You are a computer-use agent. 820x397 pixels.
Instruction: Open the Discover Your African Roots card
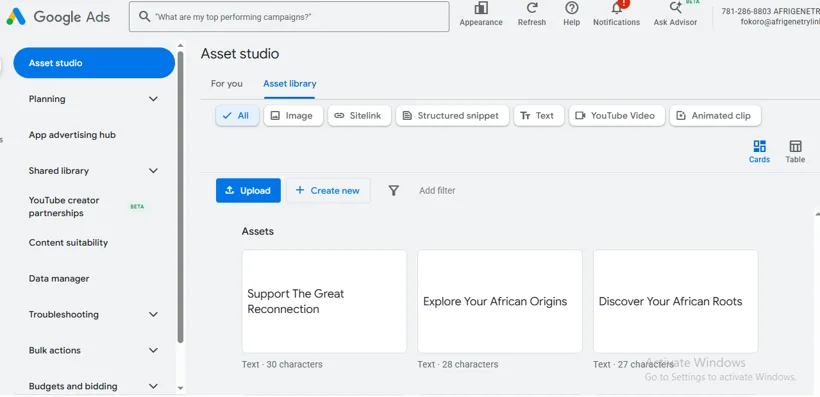(676, 301)
